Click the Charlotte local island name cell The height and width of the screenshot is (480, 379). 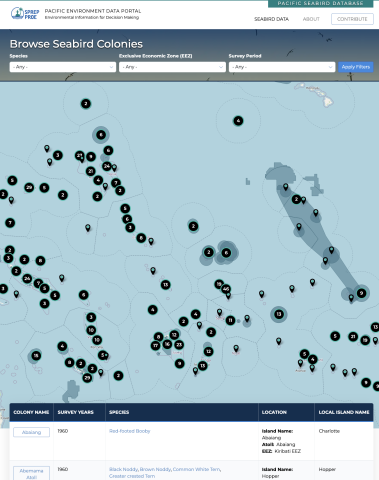pyautogui.click(x=329, y=431)
